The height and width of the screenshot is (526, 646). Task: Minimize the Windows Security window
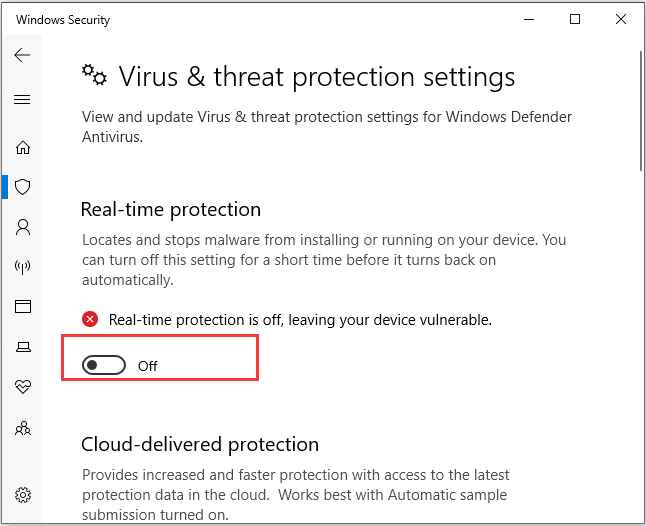(529, 19)
